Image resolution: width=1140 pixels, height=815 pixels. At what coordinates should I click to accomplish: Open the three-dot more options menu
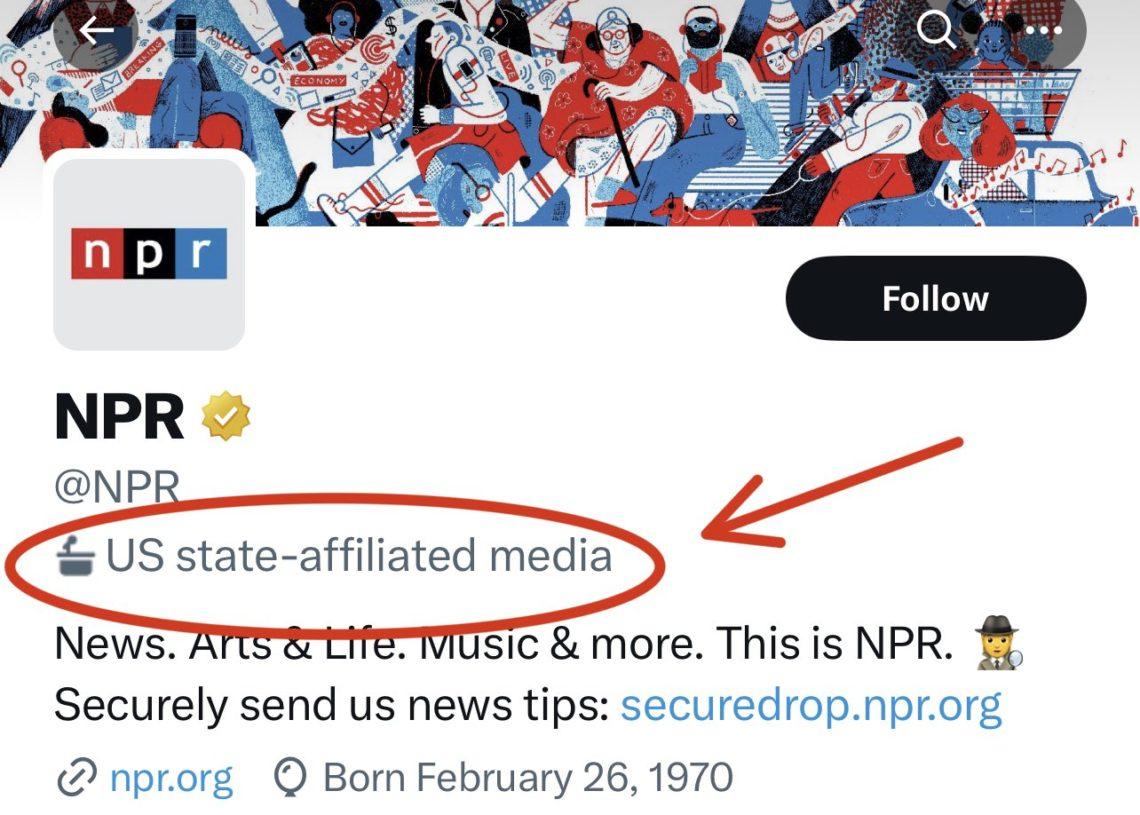click(x=1044, y=31)
